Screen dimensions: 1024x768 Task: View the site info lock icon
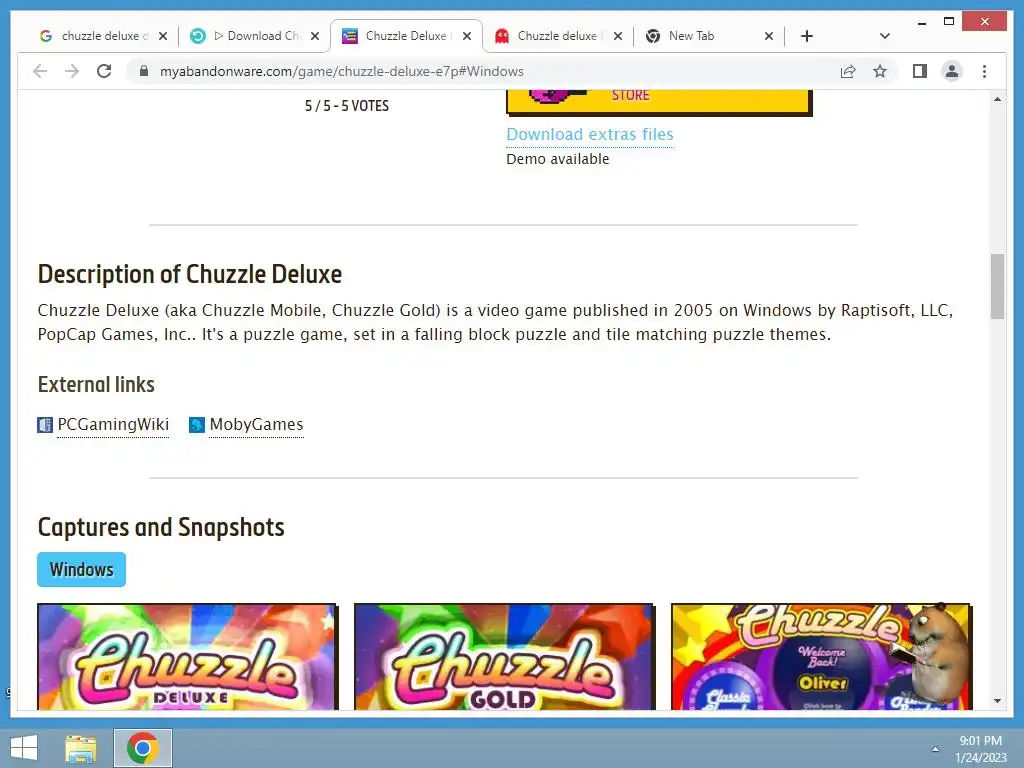pos(144,71)
